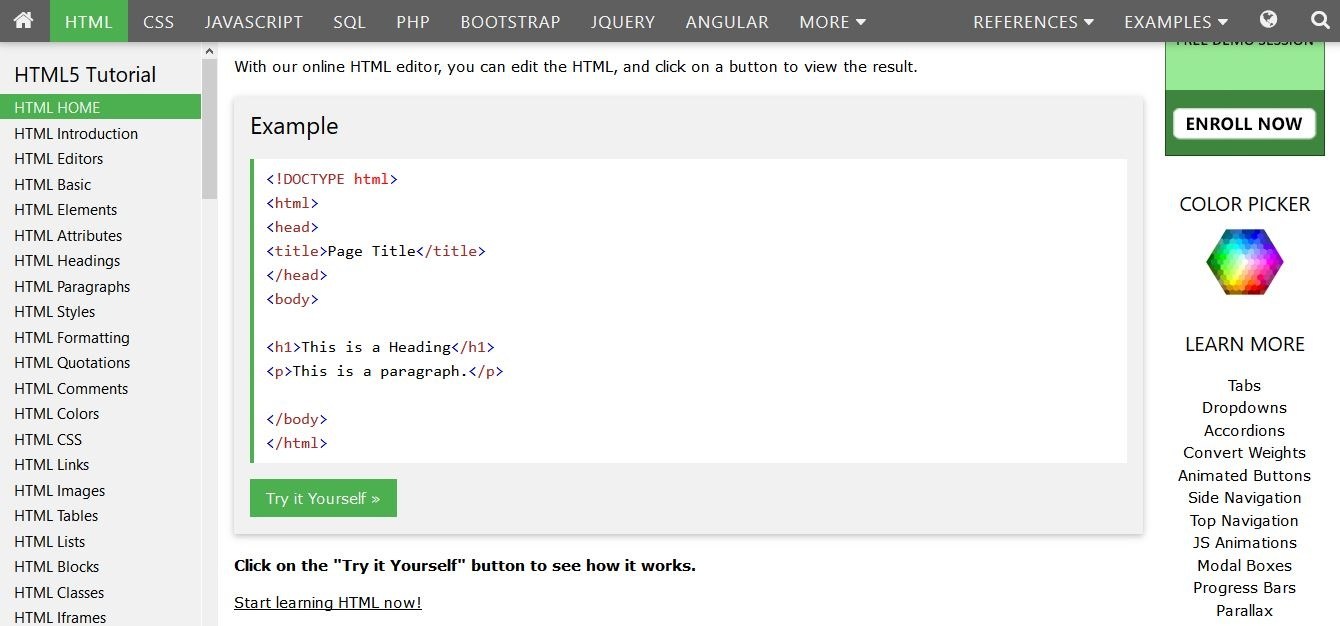Go to HTML Tables chapter

click(x=56, y=516)
